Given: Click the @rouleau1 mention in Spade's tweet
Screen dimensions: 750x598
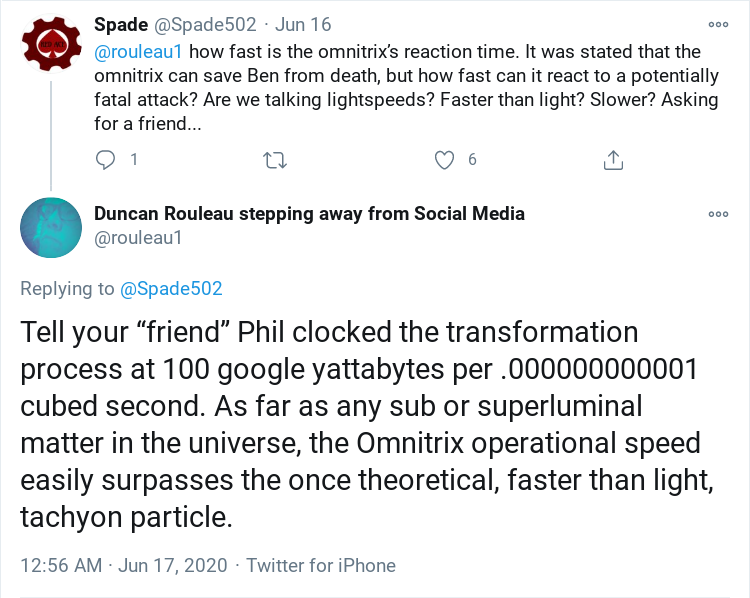Looking at the screenshot, I should pyautogui.click(x=139, y=51).
